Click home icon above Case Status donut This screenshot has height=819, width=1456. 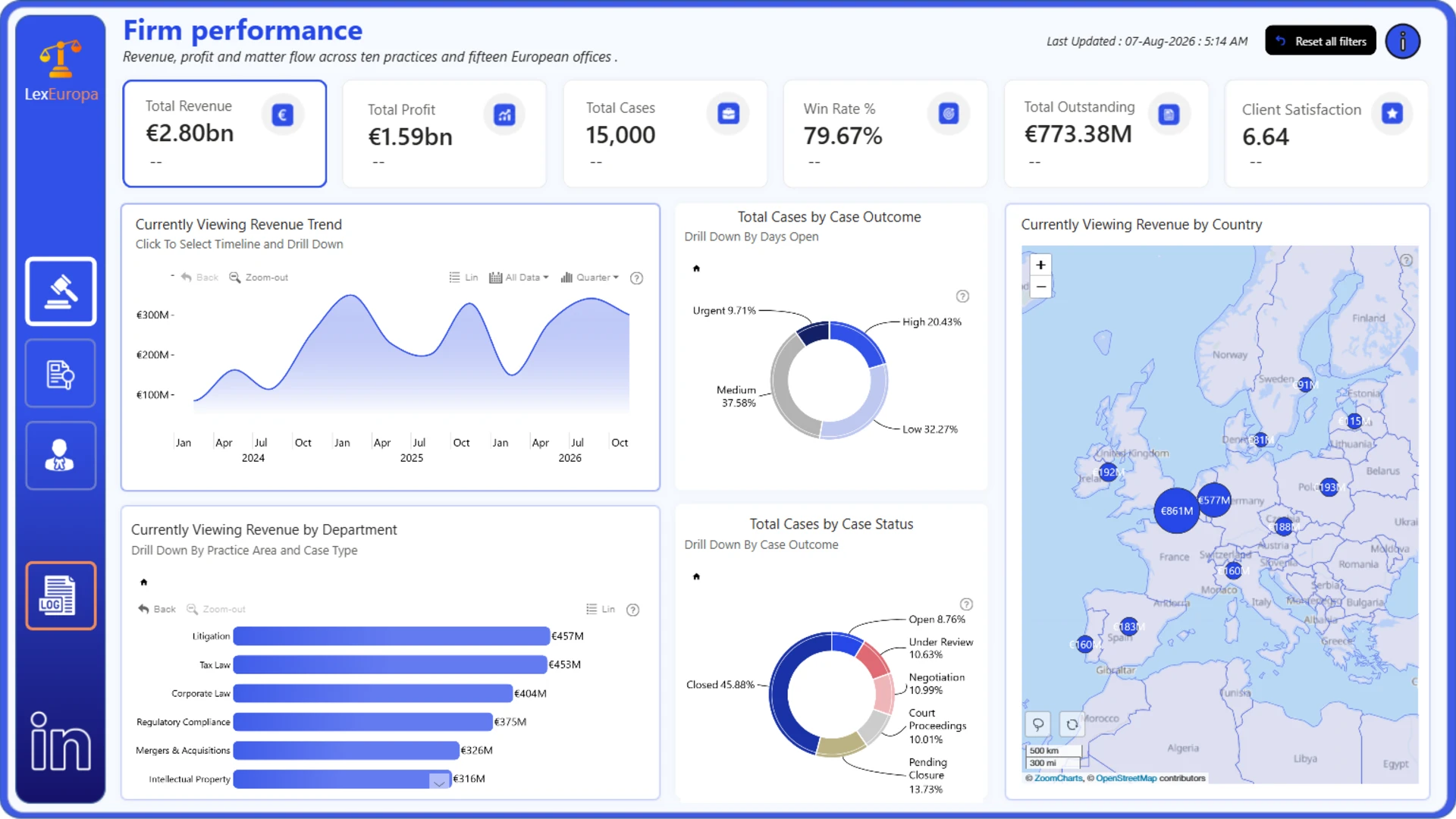click(696, 576)
